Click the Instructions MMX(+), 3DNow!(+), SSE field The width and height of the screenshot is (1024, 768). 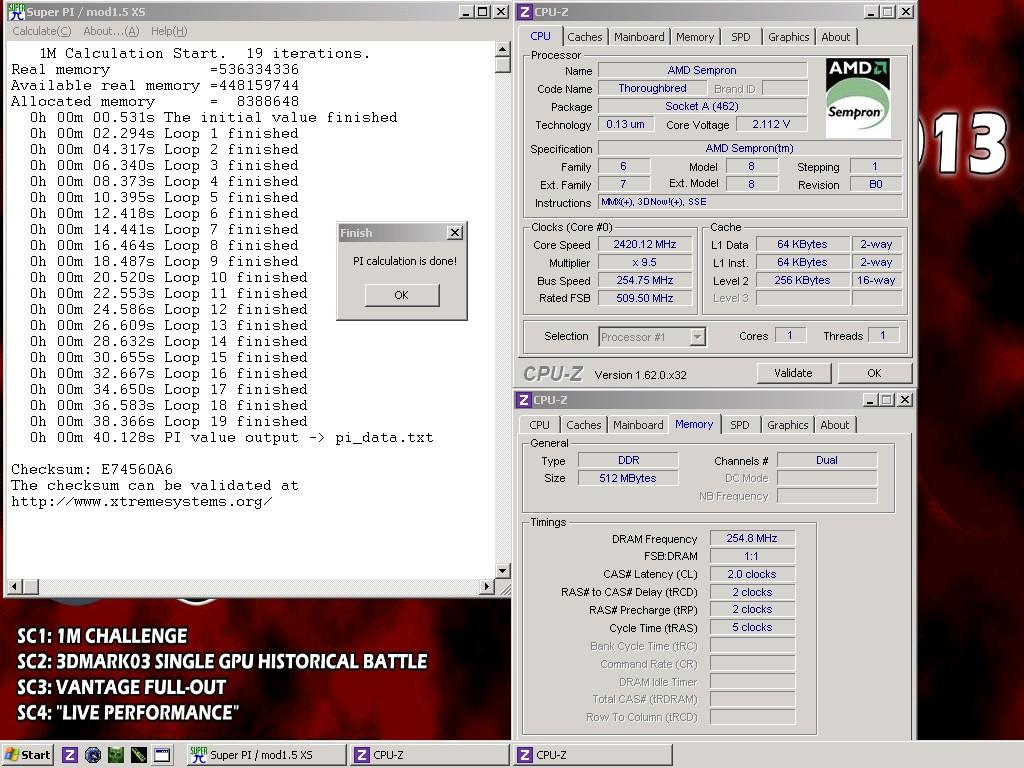(x=750, y=202)
